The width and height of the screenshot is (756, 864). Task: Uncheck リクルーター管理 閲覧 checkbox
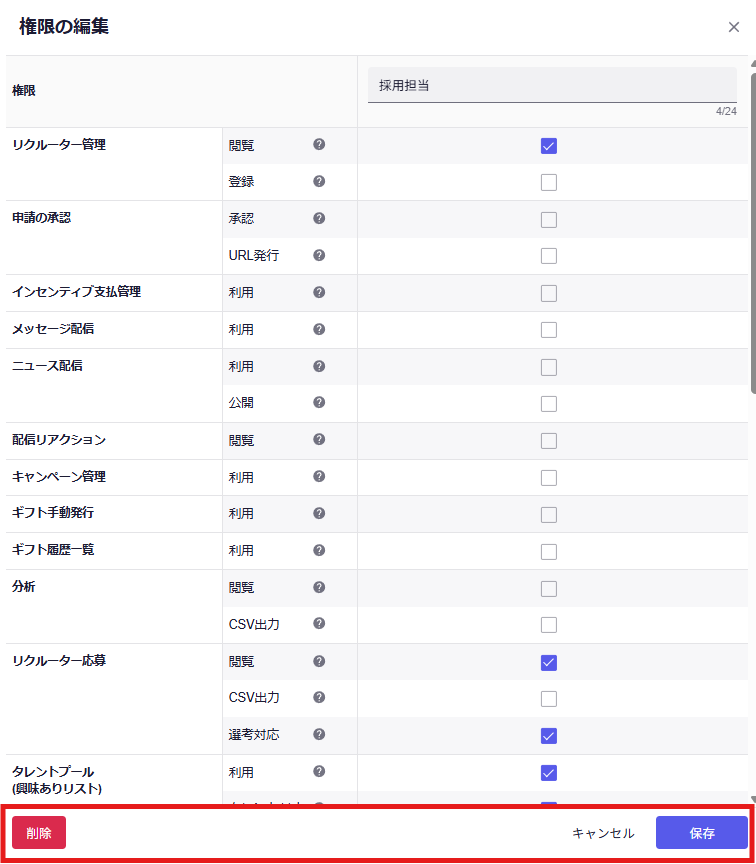pos(548,146)
